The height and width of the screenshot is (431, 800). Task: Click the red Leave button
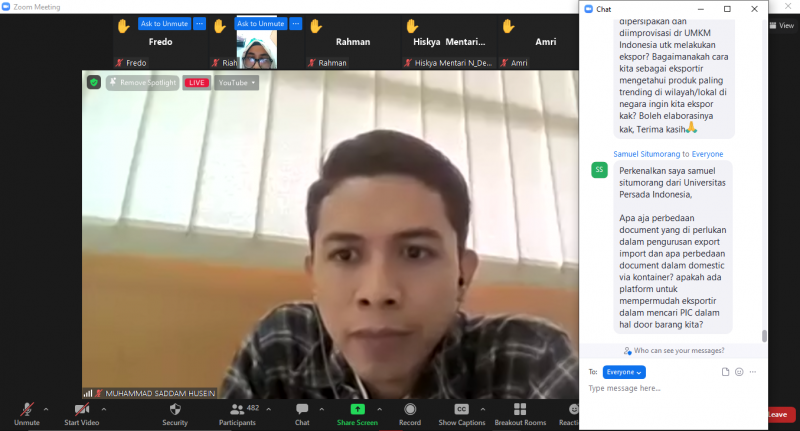pyautogui.click(x=780, y=415)
